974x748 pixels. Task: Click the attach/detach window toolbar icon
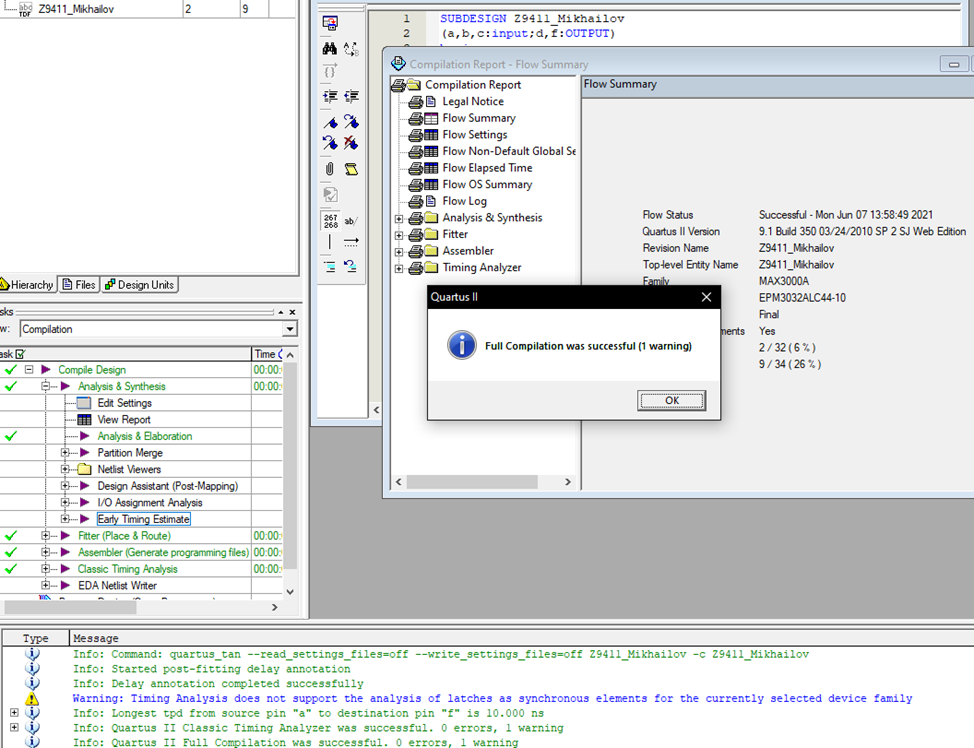(330, 24)
